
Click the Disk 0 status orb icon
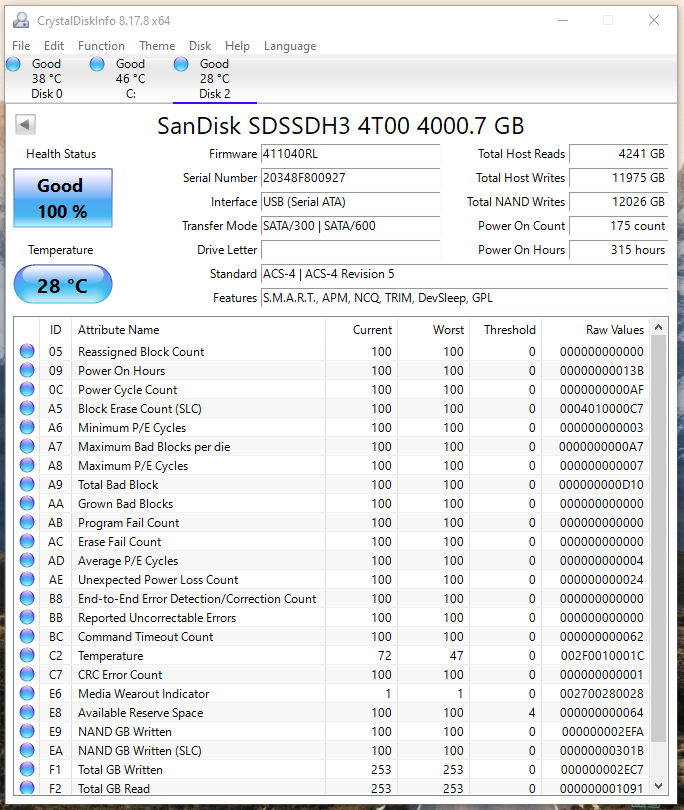click(x=13, y=65)
